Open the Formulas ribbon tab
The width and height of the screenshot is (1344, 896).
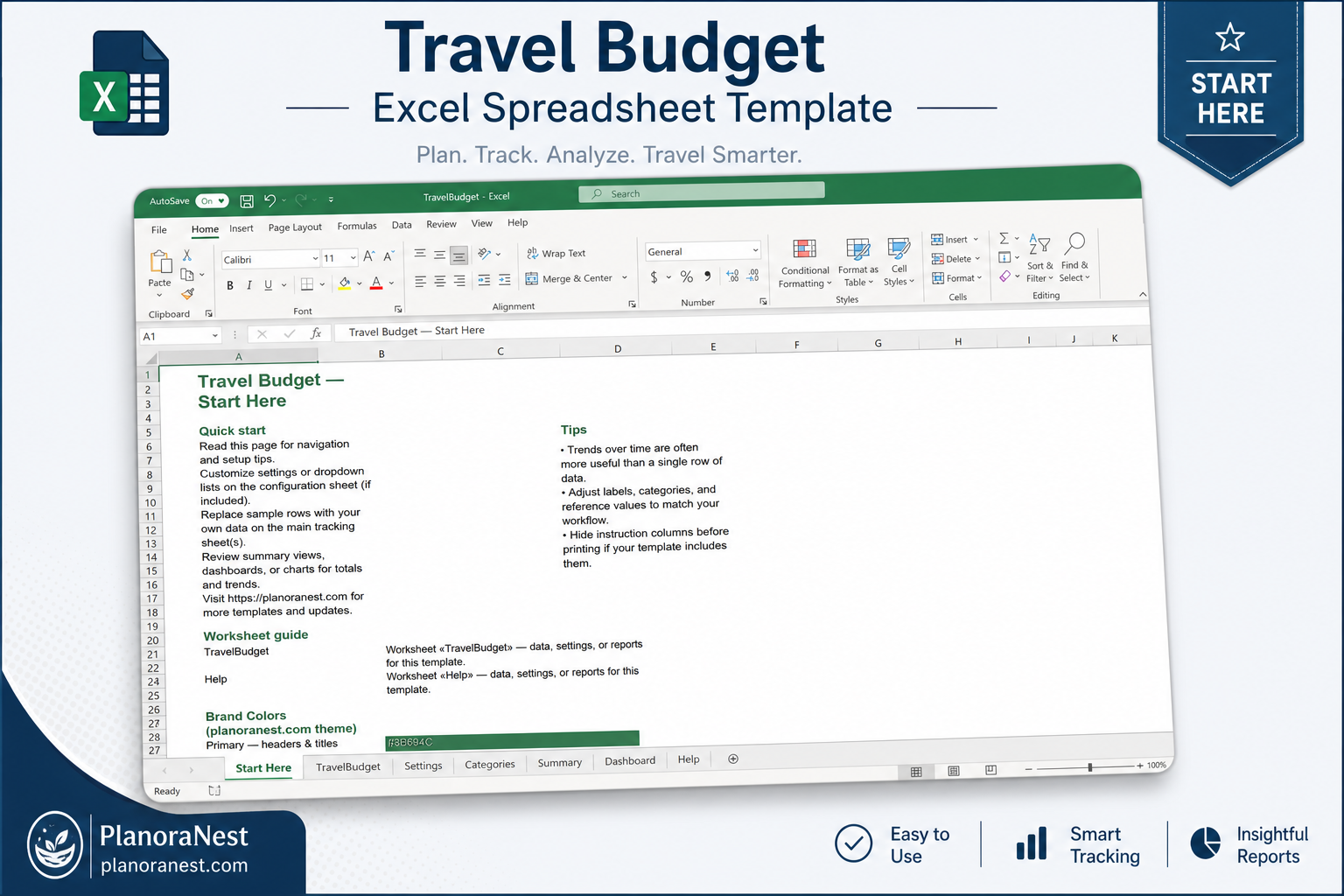pos(357,226)
